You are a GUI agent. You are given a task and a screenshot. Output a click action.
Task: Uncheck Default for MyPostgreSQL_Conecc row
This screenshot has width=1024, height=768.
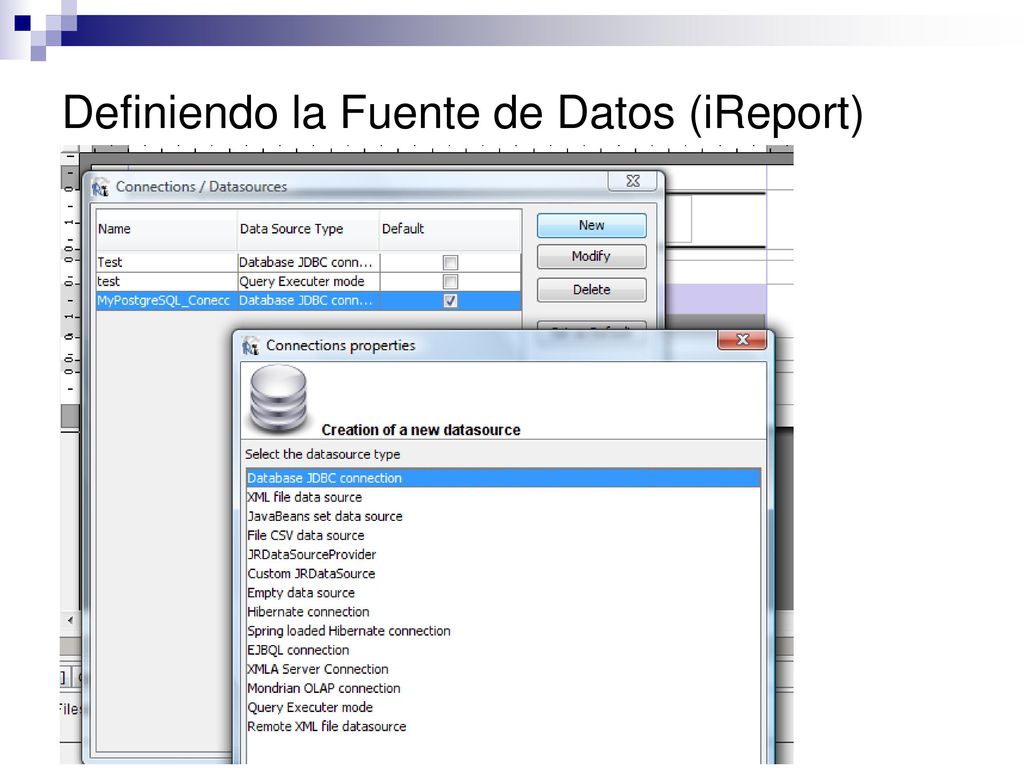pos(450,301)
